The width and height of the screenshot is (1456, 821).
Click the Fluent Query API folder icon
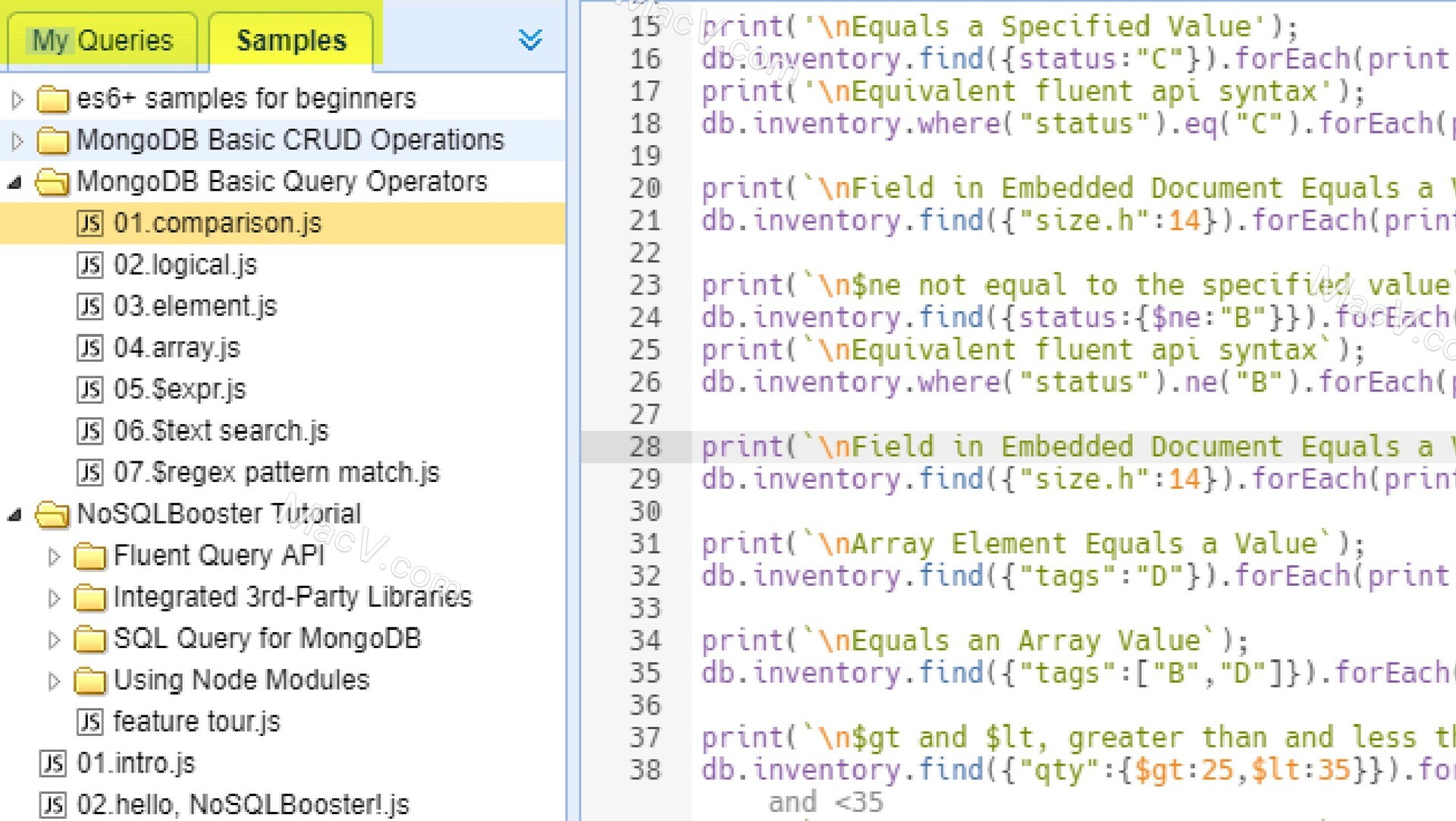point(89,556)
